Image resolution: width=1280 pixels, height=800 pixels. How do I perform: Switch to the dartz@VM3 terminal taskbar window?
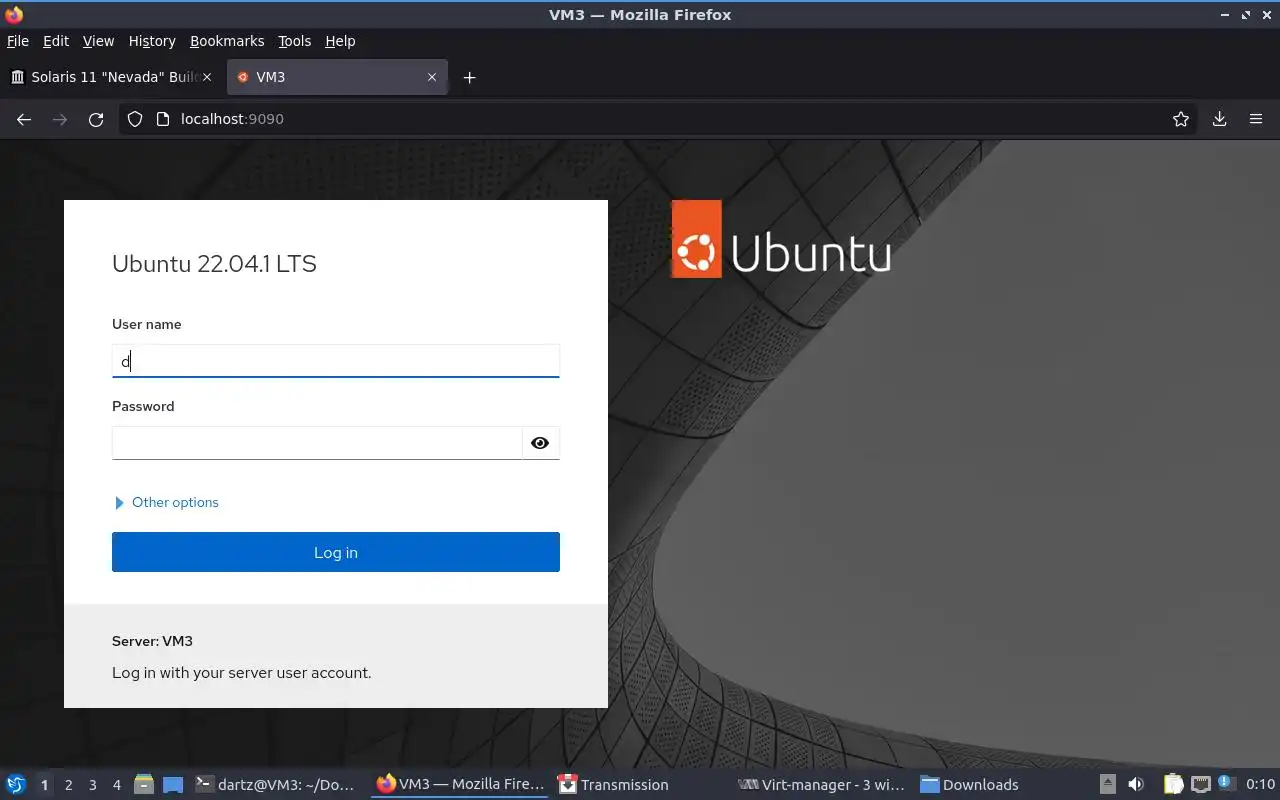coord(275,785)
